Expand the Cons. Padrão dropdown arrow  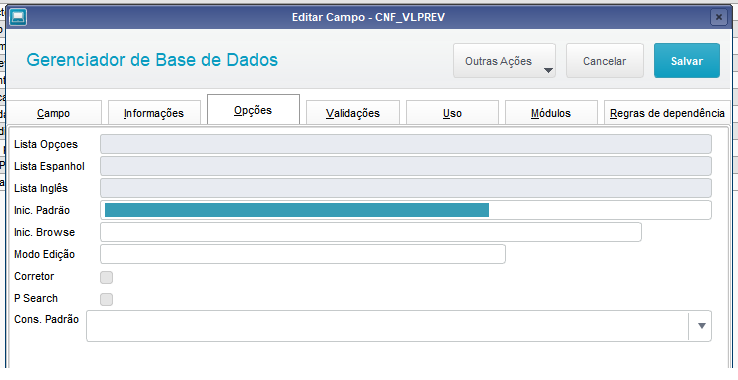point(701,326)
